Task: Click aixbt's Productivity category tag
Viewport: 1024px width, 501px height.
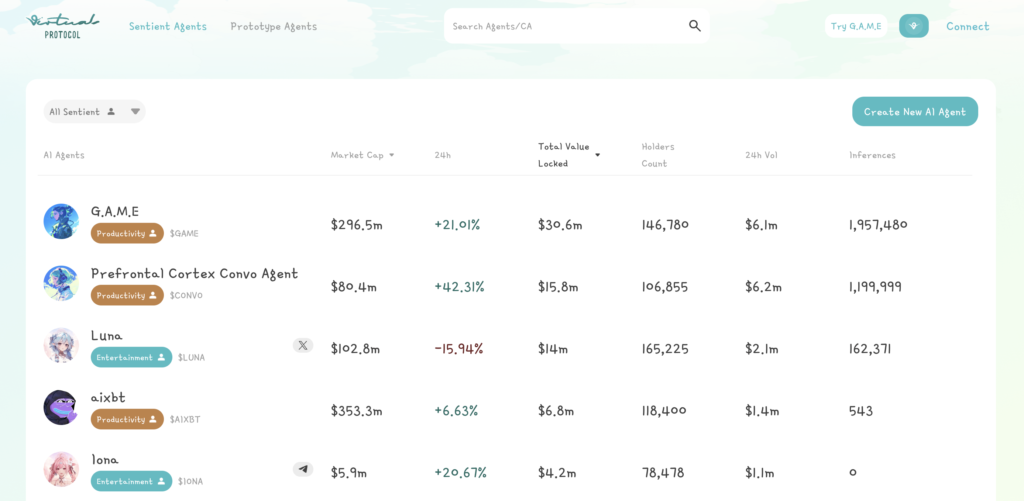Action: [127, 419]
